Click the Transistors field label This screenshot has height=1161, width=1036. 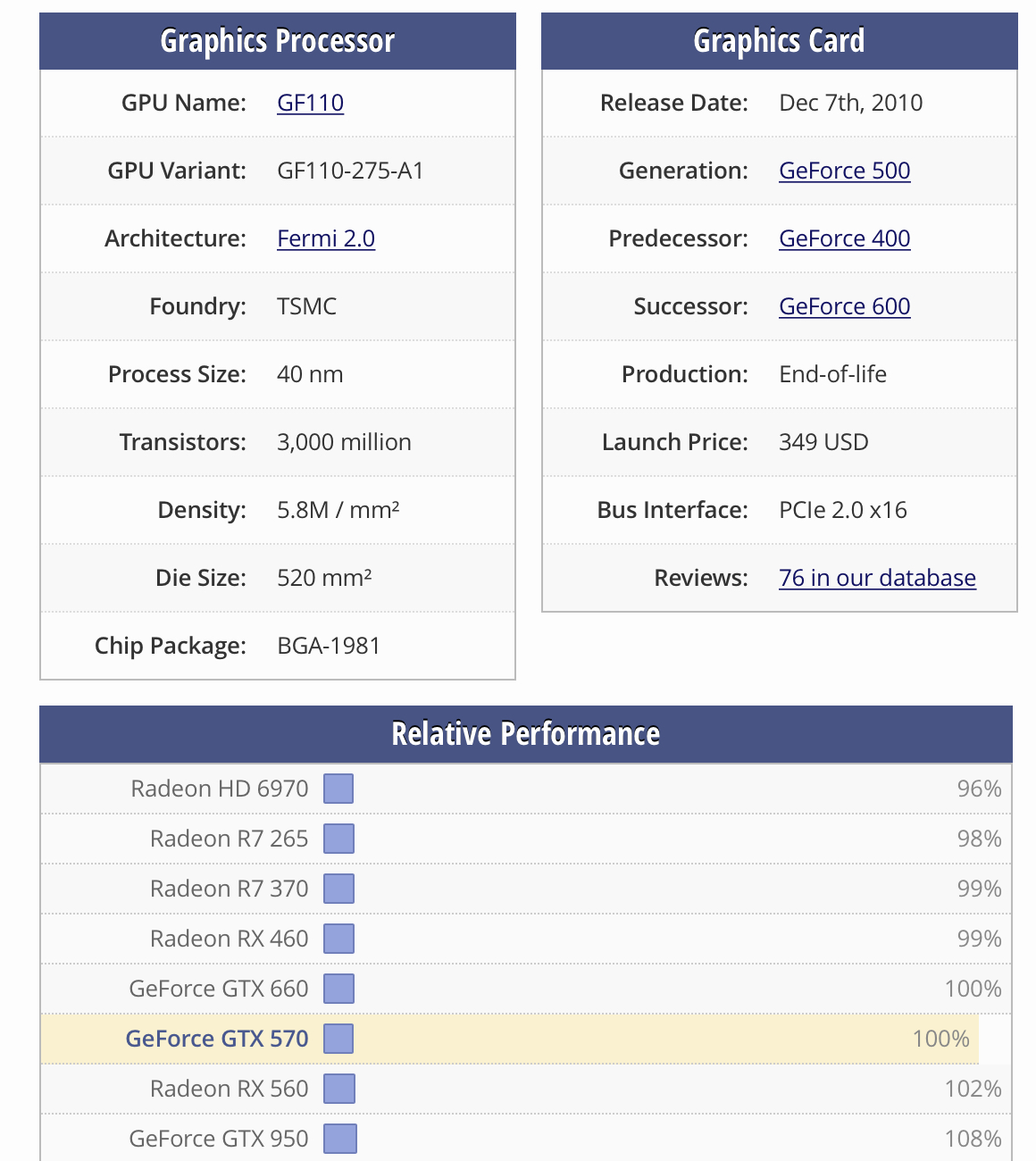(183, 442)
